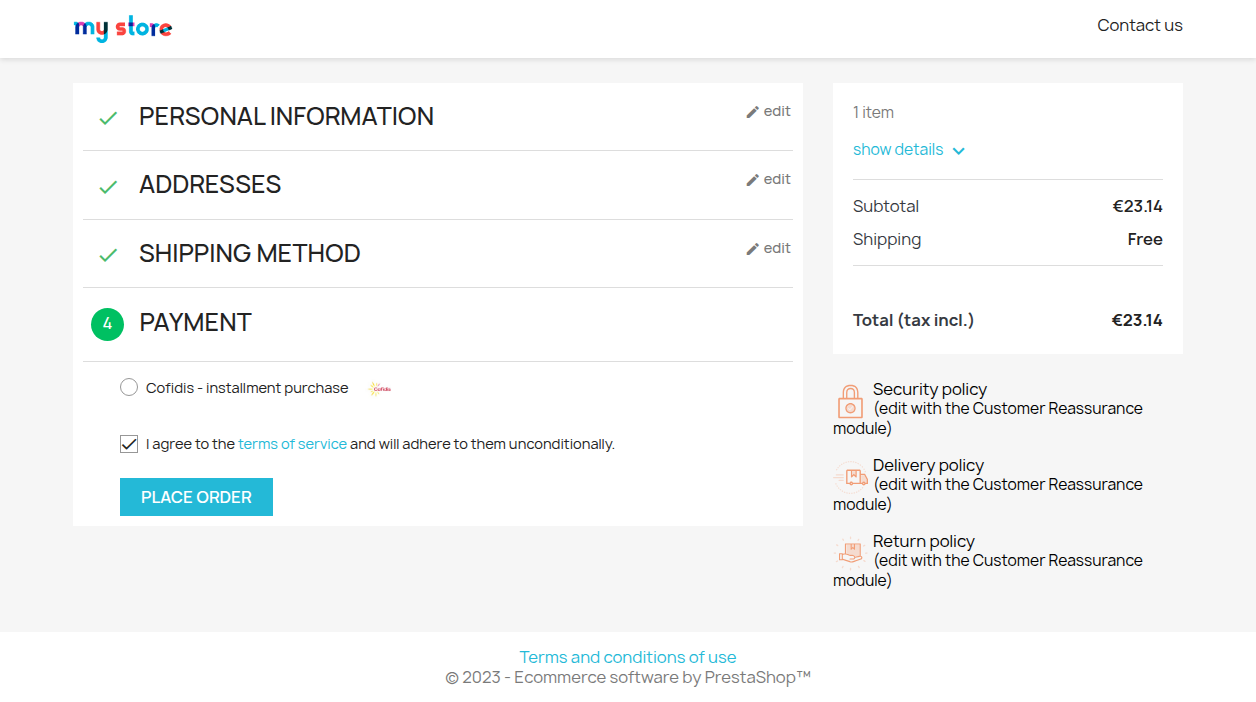Click the Payment section heading
Screen dimensions: 1256x702
click(x=195, y=323)
